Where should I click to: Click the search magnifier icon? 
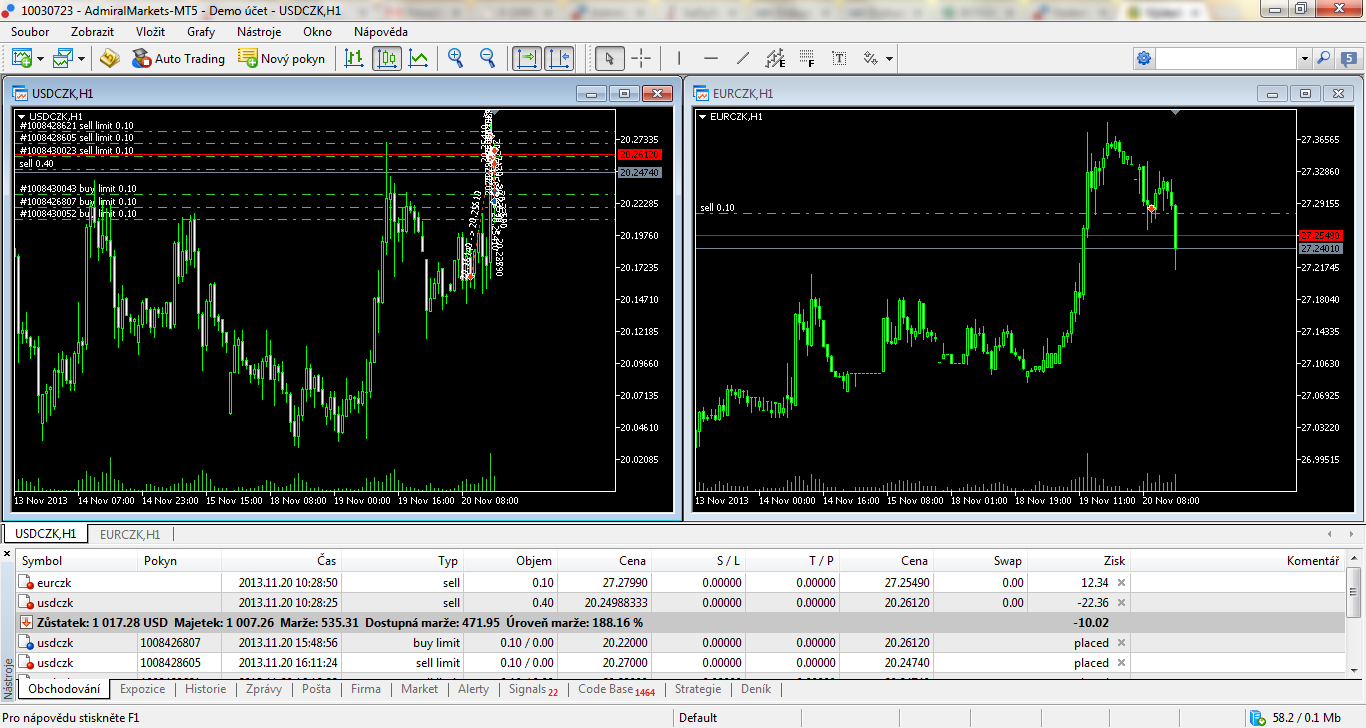click(x=1323, y=59)
